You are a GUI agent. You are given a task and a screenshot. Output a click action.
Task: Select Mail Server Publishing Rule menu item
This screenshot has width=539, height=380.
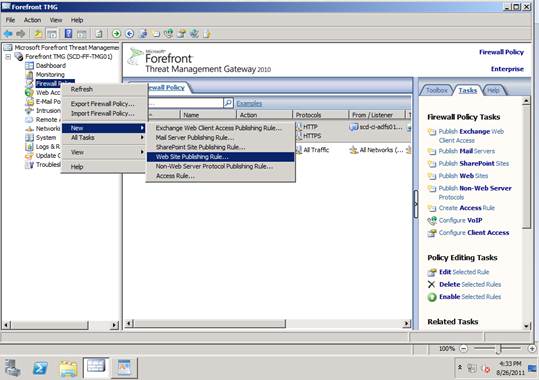[220, 138]
